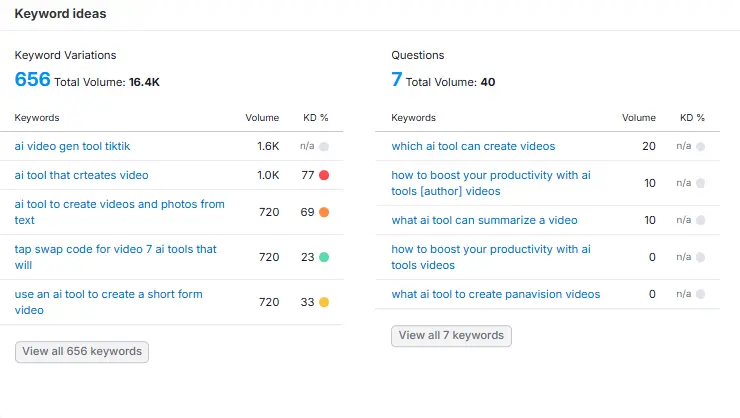Click the orange KD dot next to 69
This screenshot has height=418, width=740.
pos(324,212)
